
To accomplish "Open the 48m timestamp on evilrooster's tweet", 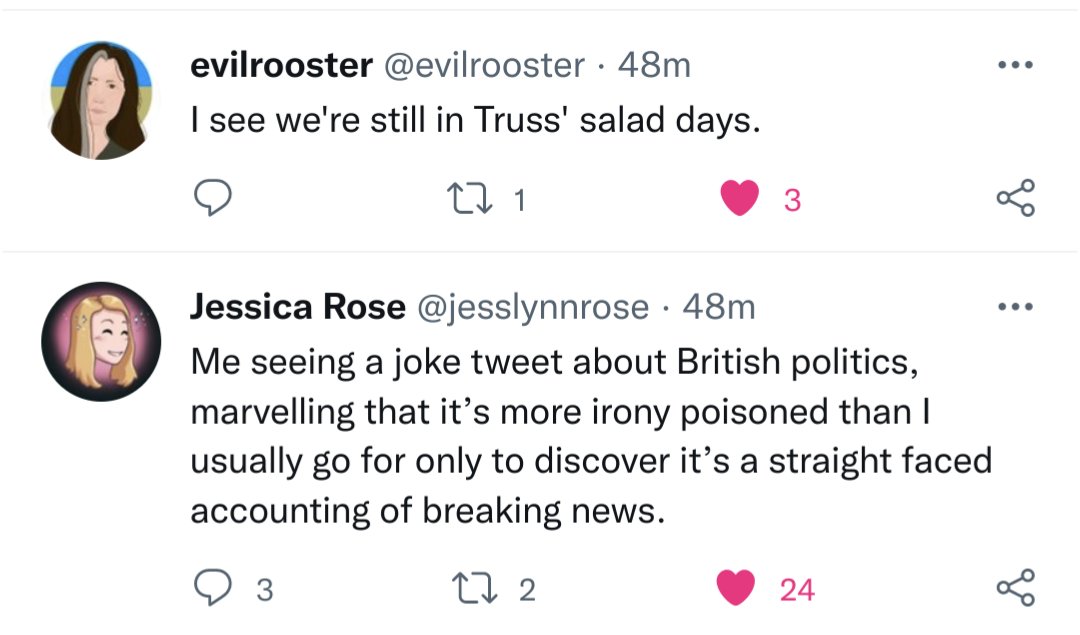I will [654, 66].
